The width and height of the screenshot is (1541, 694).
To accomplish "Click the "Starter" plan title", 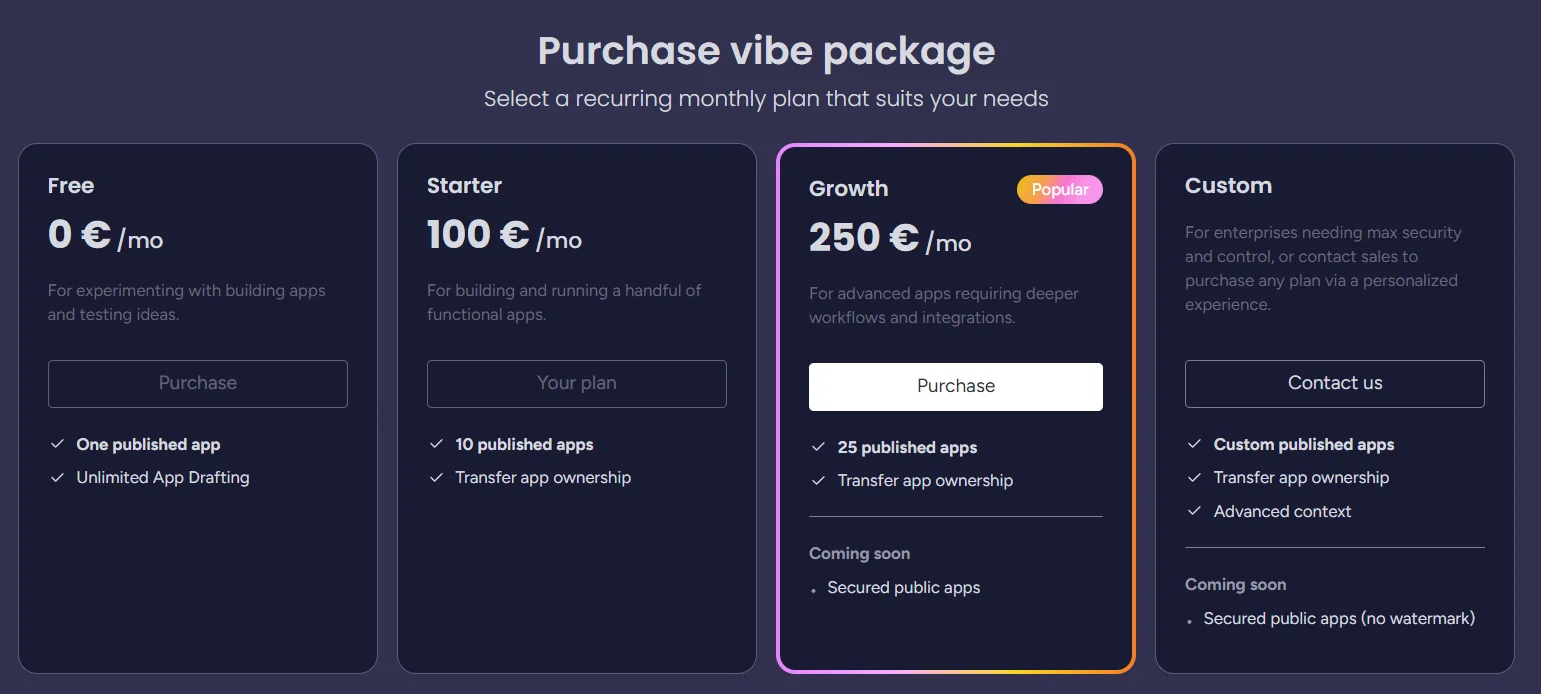I will (464, 185).
